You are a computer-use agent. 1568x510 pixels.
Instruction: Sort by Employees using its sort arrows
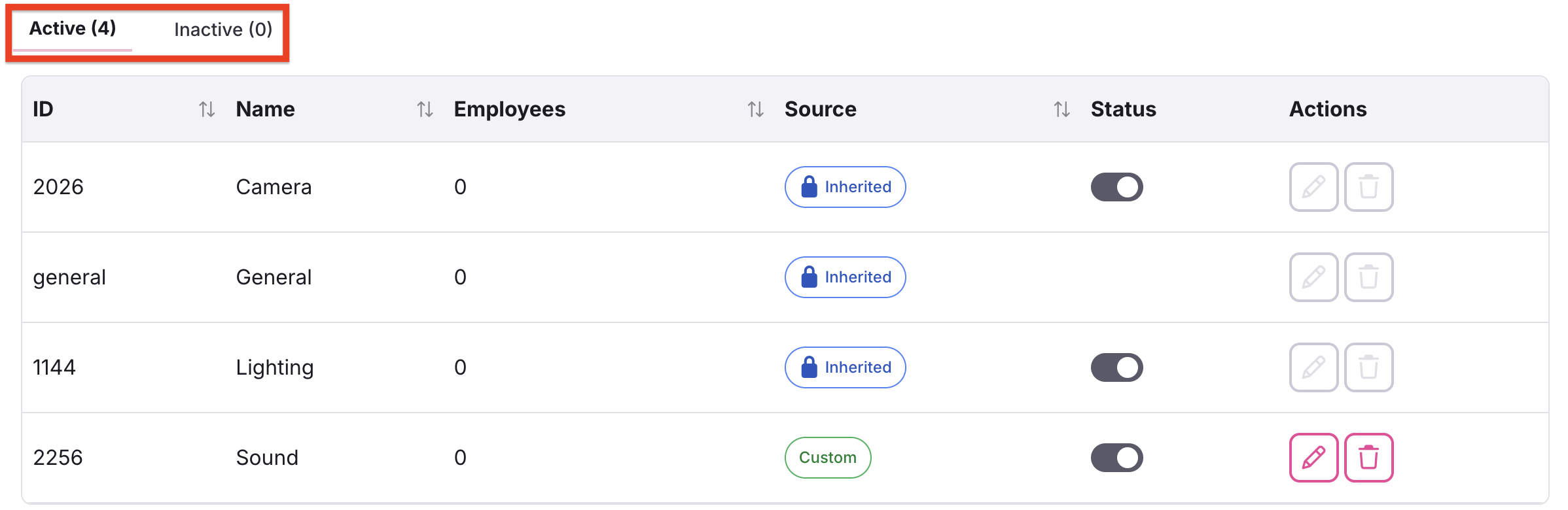click(755, 109)
